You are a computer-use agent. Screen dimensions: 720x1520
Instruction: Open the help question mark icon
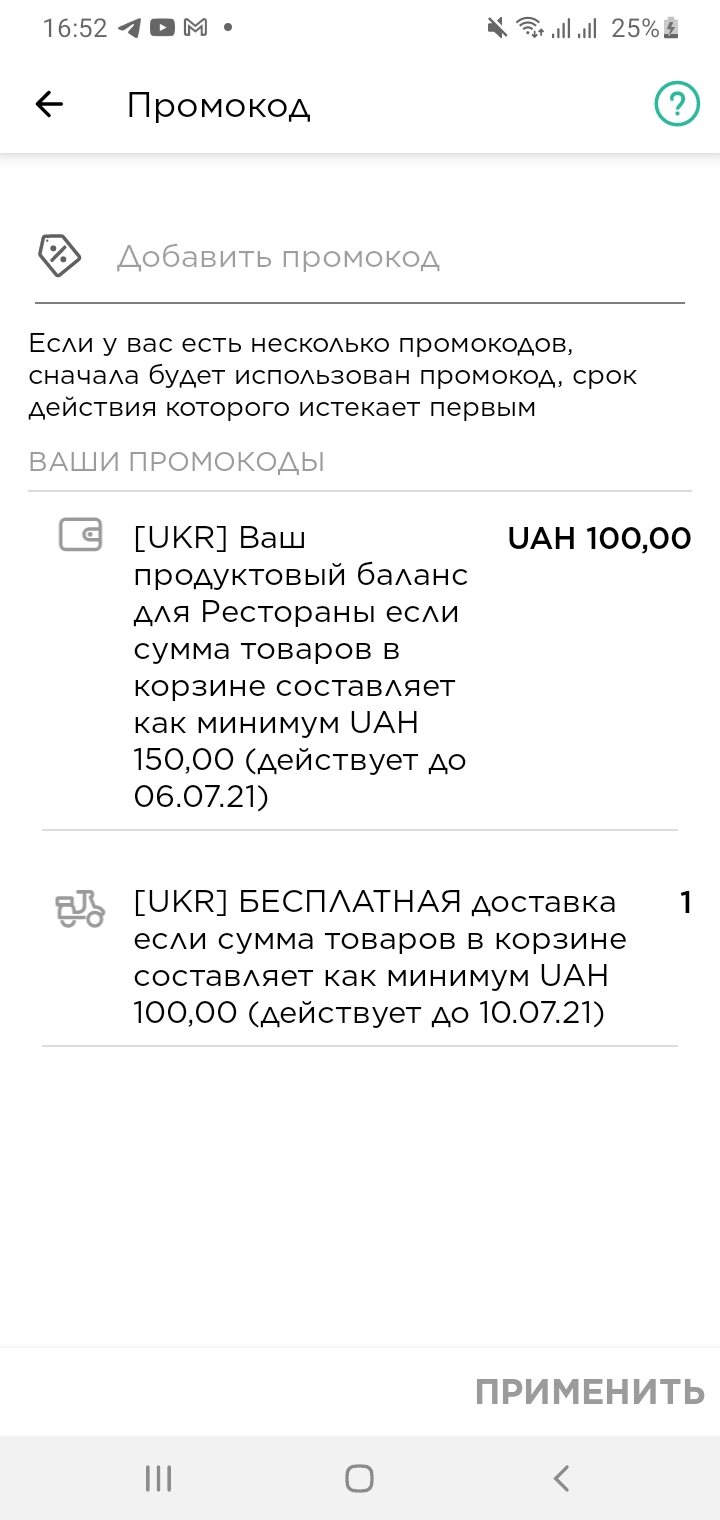(677, 104)
